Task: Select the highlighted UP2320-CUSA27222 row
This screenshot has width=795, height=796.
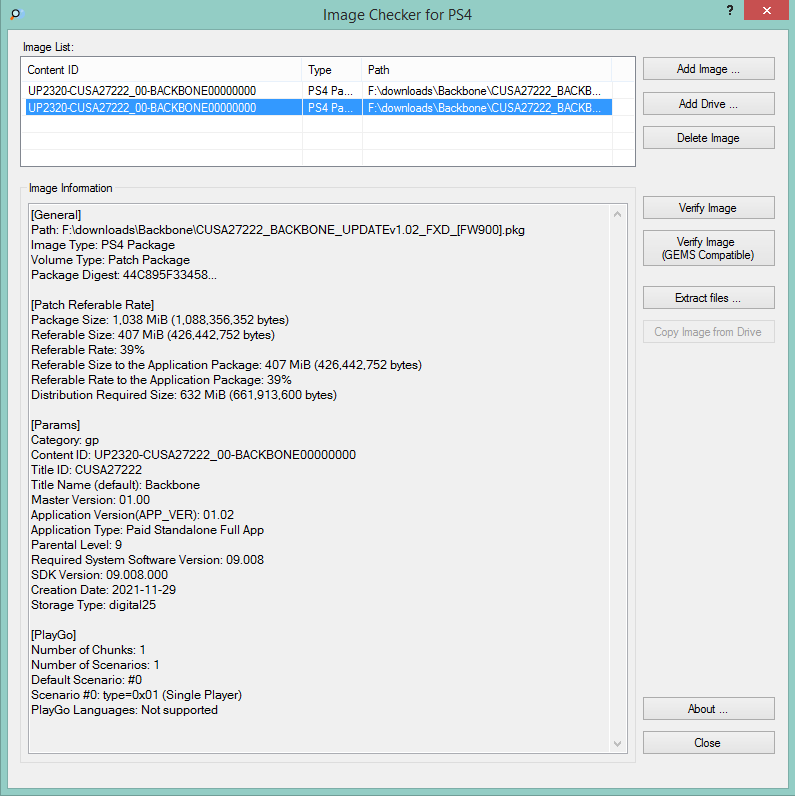Action: click(x=318, y=108)
